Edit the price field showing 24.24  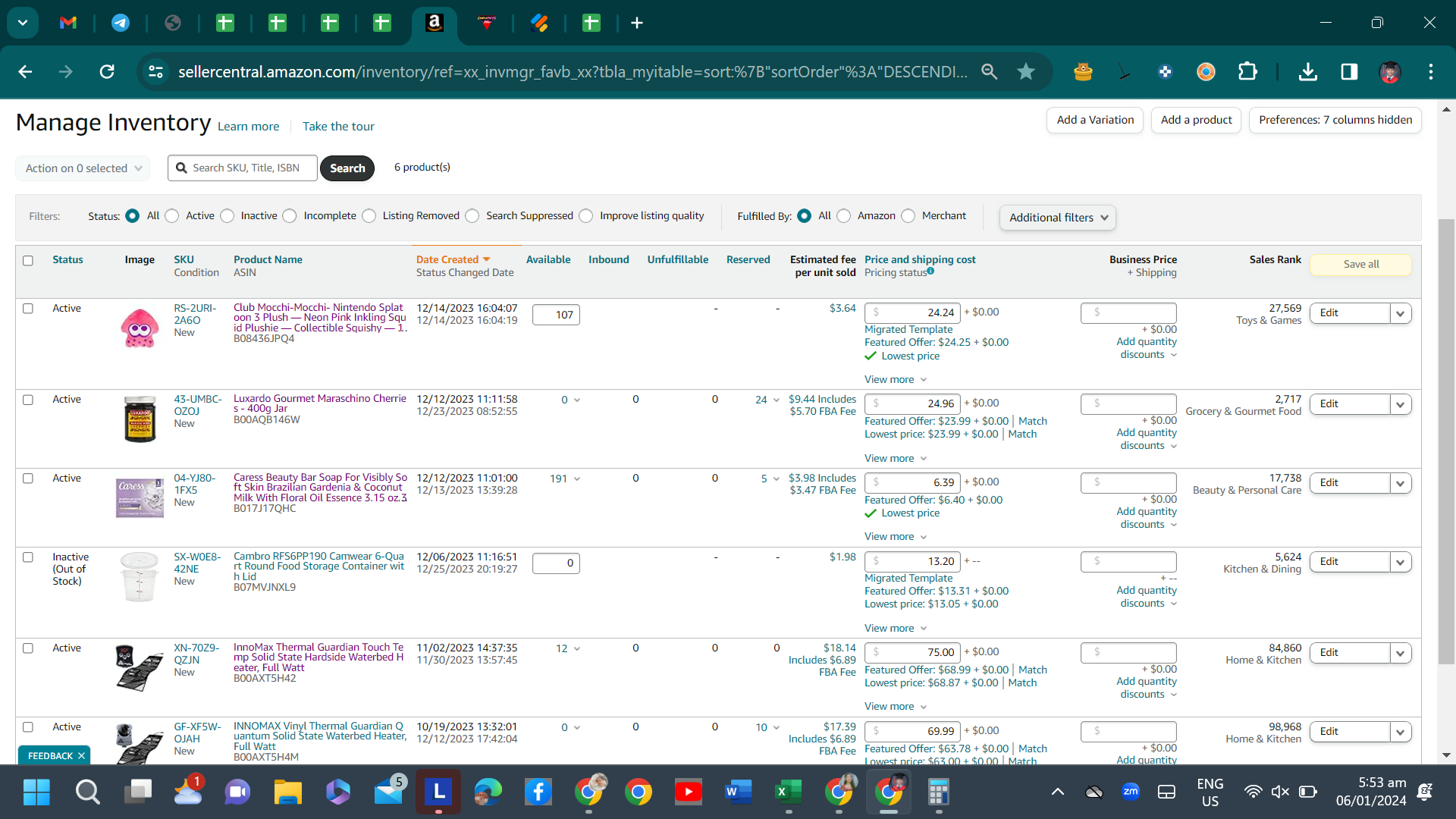click(x=912, y=312)
